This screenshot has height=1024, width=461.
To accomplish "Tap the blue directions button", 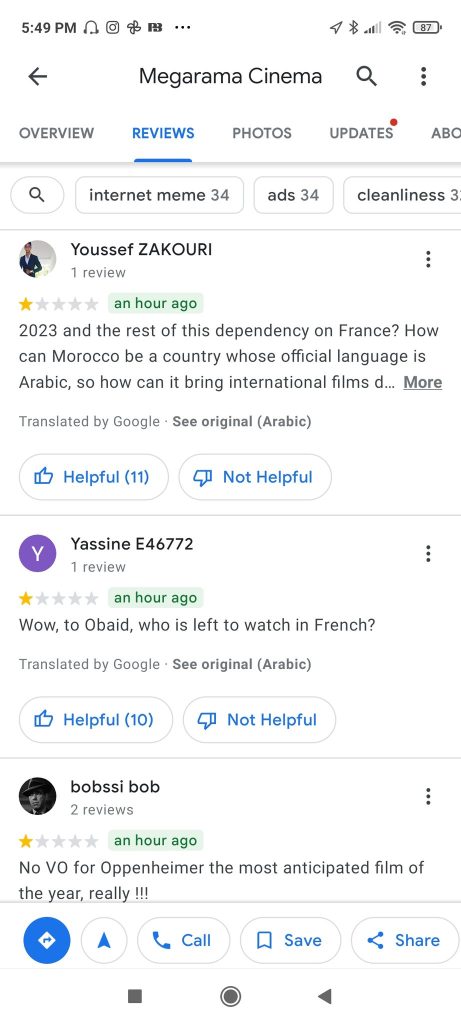I will (x=47, y=940).
